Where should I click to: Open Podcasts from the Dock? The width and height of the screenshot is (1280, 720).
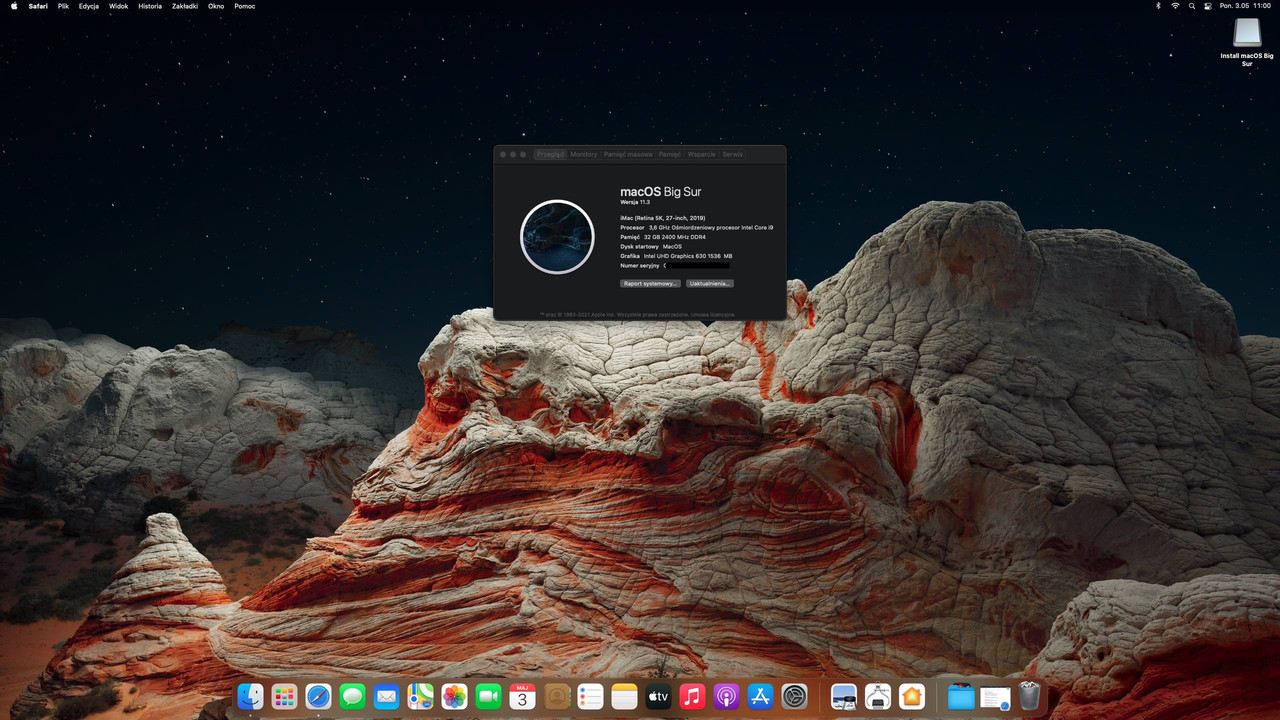(x=726, y=697)
